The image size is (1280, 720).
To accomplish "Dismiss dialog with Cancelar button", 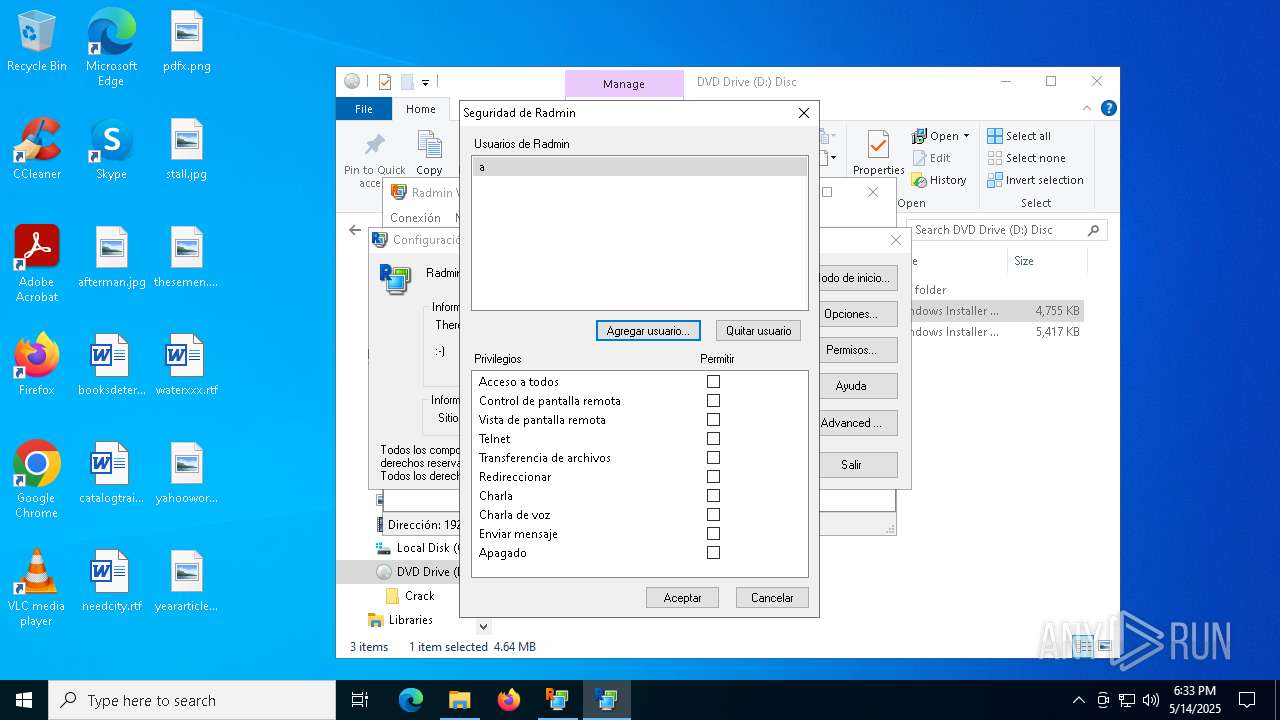I will [x=772, y=598].
